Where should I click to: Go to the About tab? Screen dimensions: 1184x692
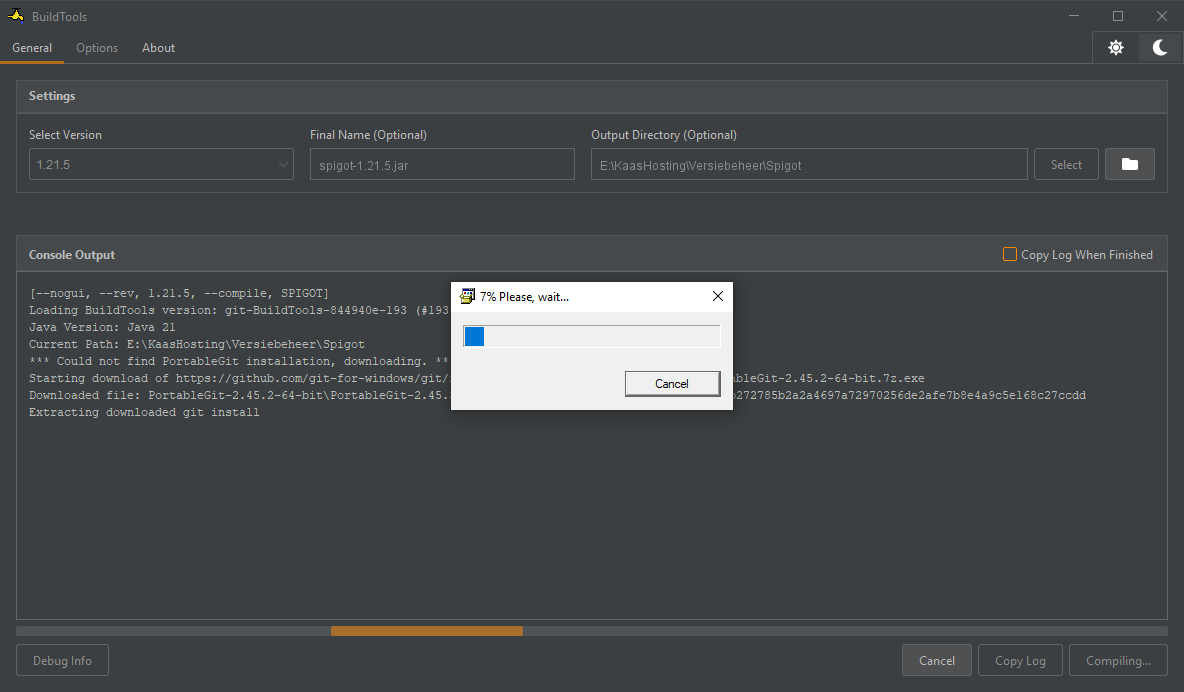point(158,48)
